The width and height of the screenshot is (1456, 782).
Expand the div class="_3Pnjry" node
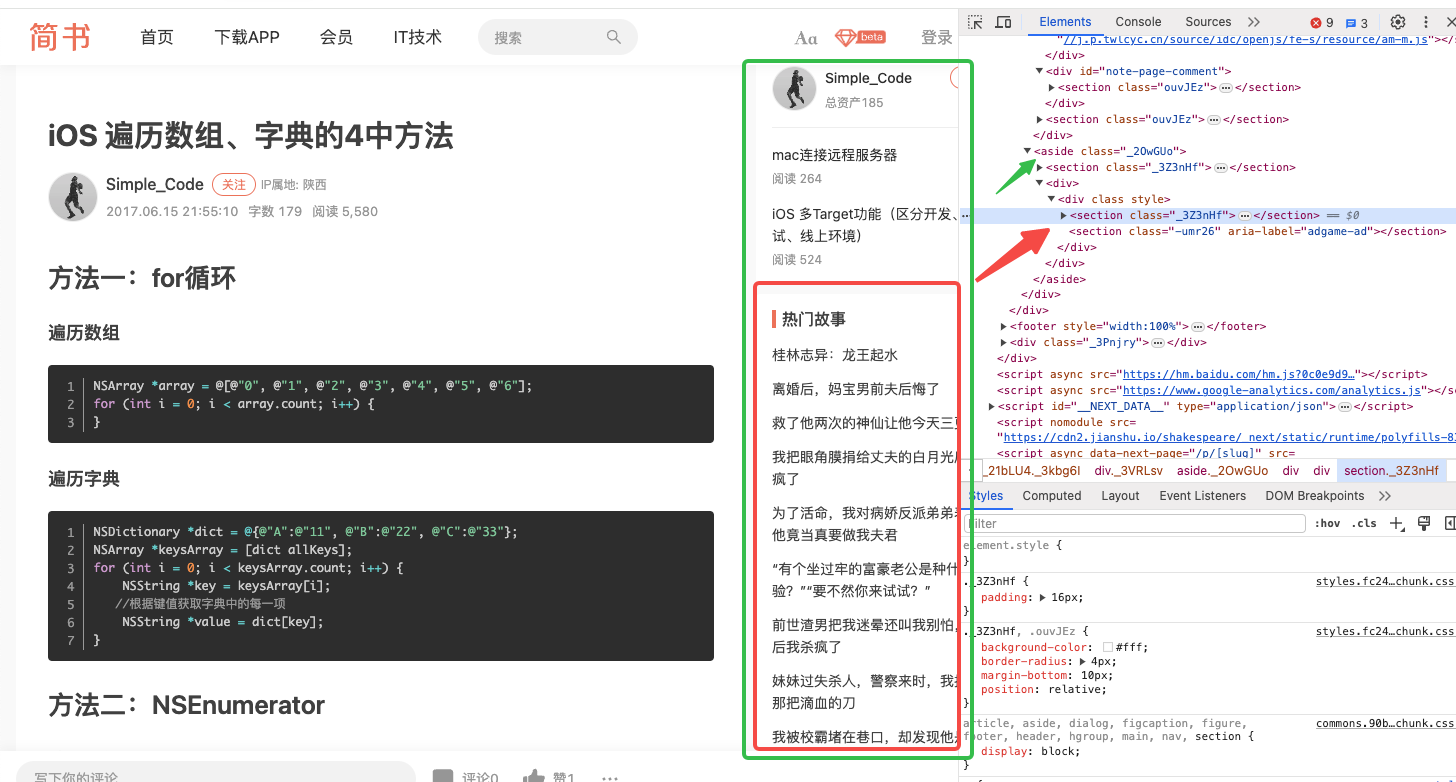1003,342
